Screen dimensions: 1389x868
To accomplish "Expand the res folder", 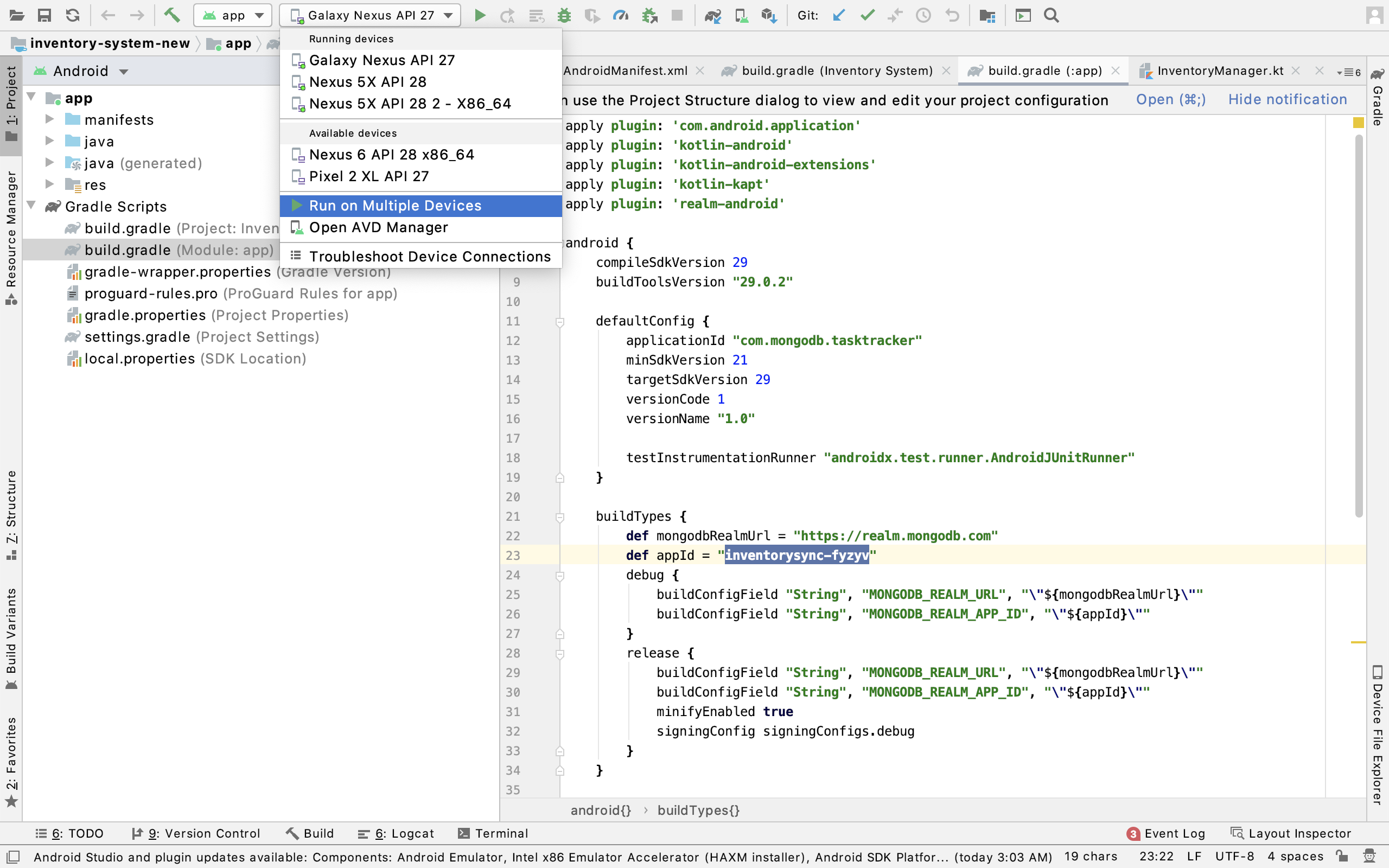I will pos(49,184).
